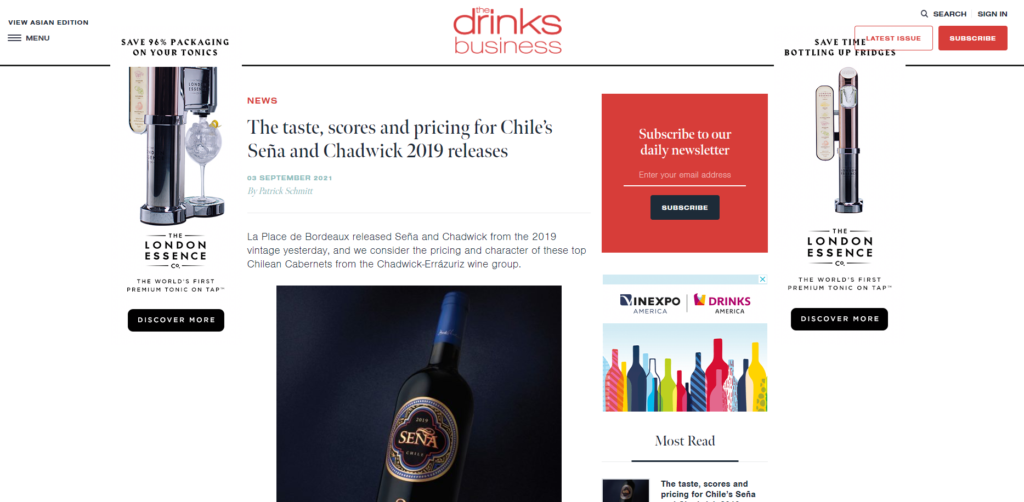Click the London Essence logo in left ad
The width and height of the screenshot is (1024, 502).
click(176, 251)
